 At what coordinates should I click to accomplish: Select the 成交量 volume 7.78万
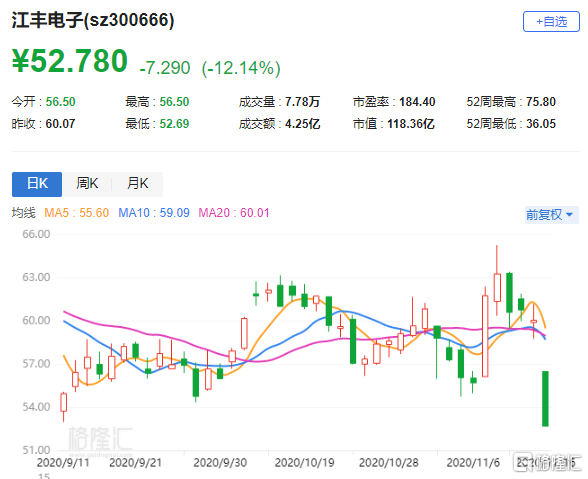(x=302, y=102)
